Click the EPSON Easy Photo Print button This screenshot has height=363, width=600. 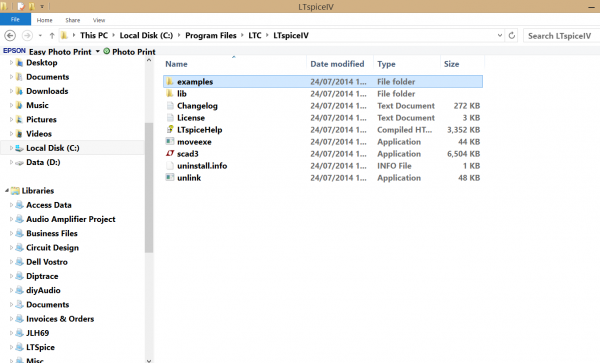(x=47, y=51)
